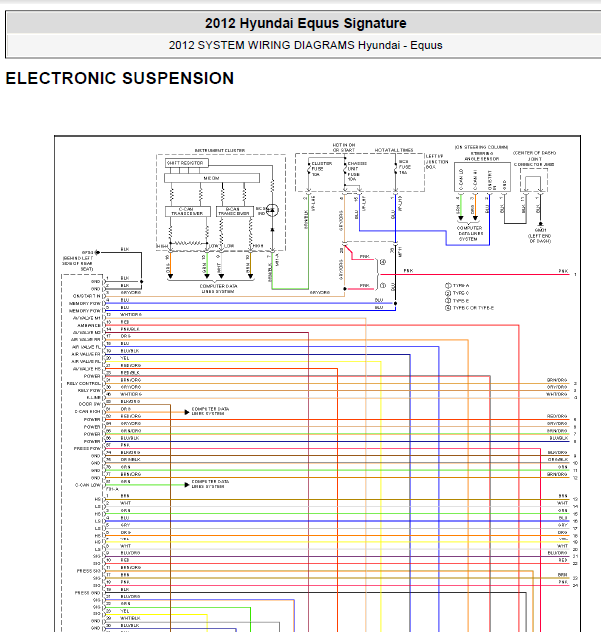Click the 'B-CAN TRANSCEIVER' block
The image size is (601, 632).
click(235, 211)
